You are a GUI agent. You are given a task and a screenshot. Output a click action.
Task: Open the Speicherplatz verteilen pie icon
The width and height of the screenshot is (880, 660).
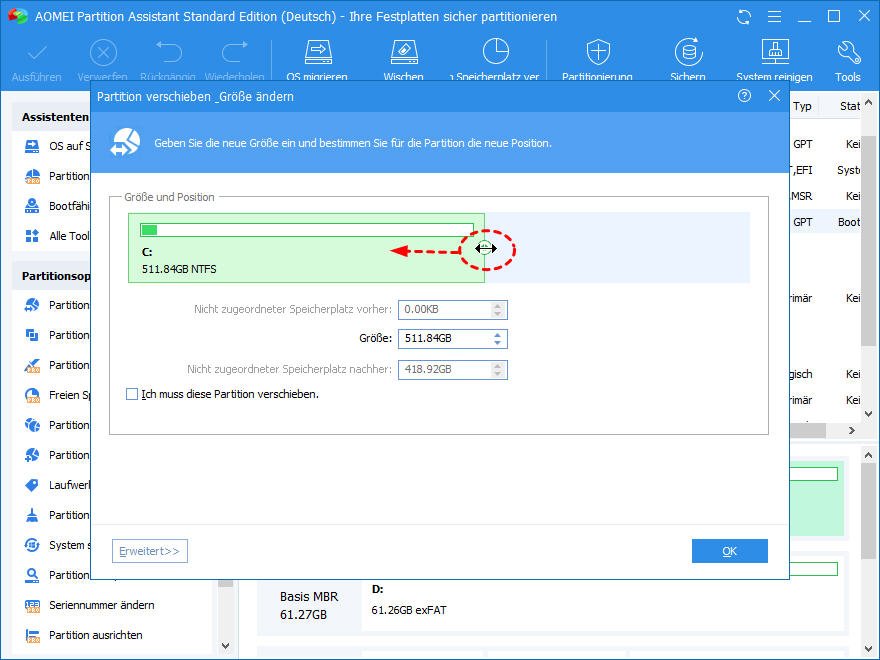click(496, 52)
